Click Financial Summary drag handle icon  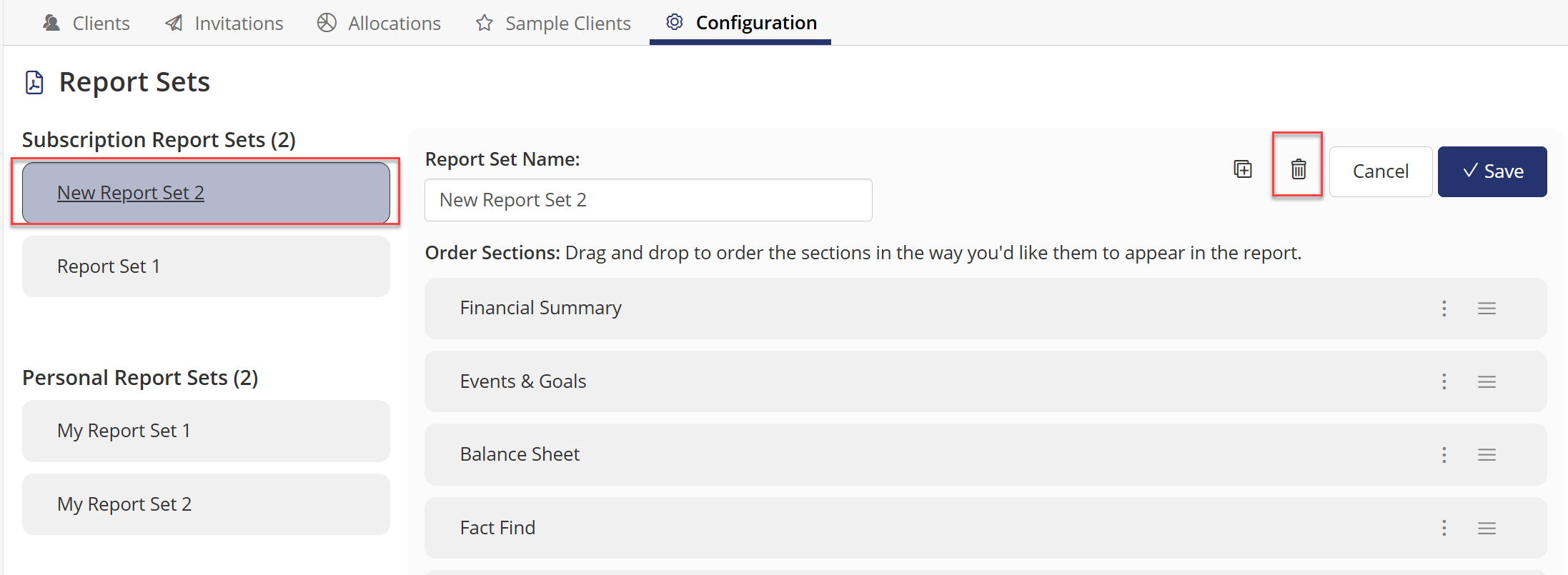[1487, 309]
